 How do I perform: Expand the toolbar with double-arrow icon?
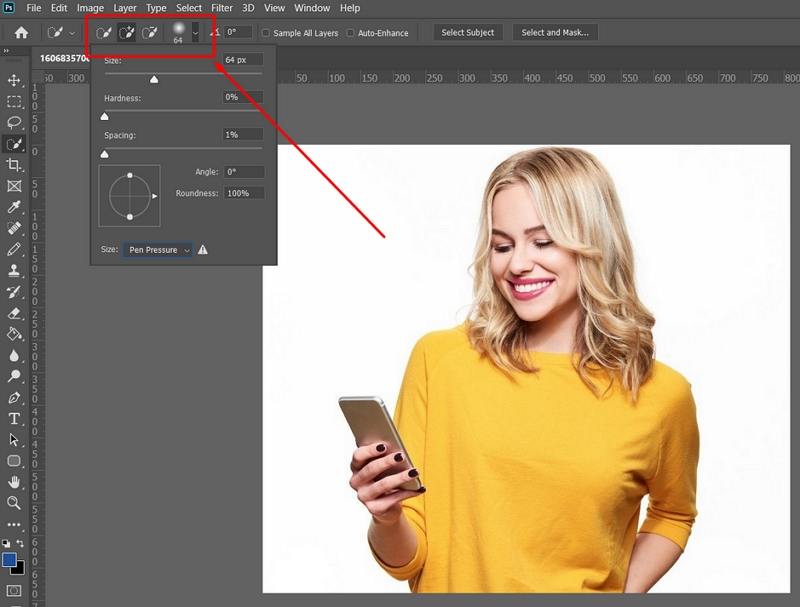6,51
